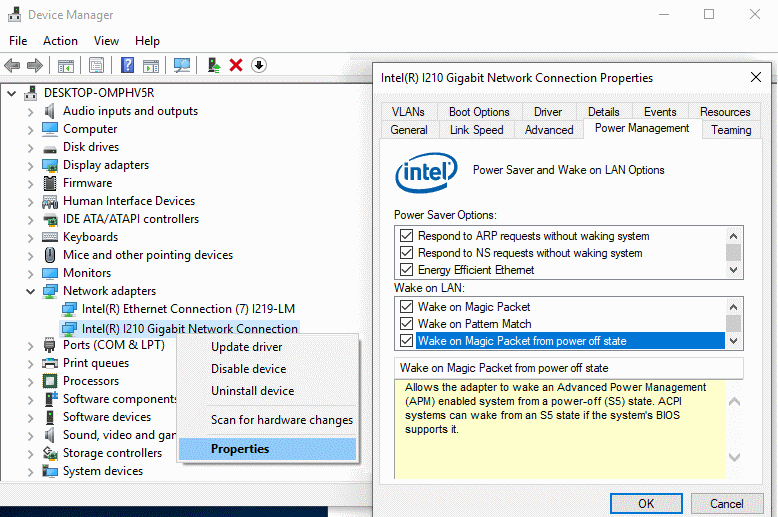
Task: Click the Device Manager title bar icon
Action: point(14,14)
